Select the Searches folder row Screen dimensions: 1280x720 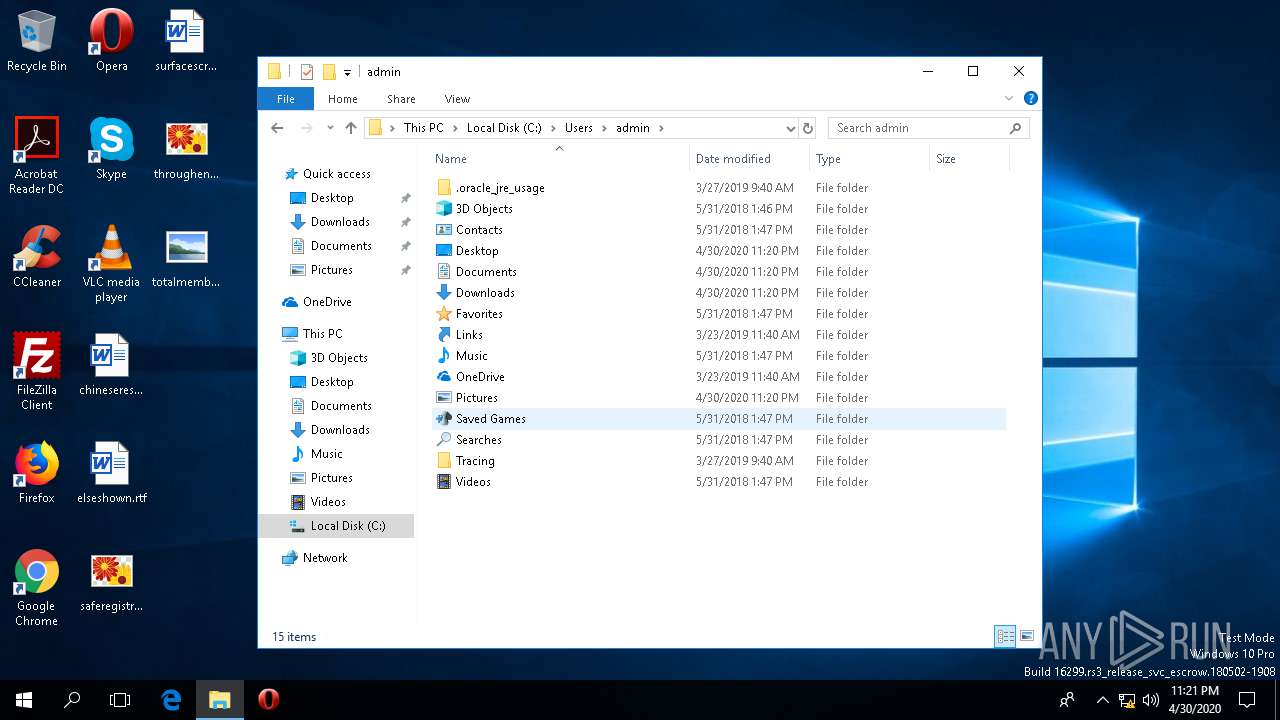click(x=719, y=440)
